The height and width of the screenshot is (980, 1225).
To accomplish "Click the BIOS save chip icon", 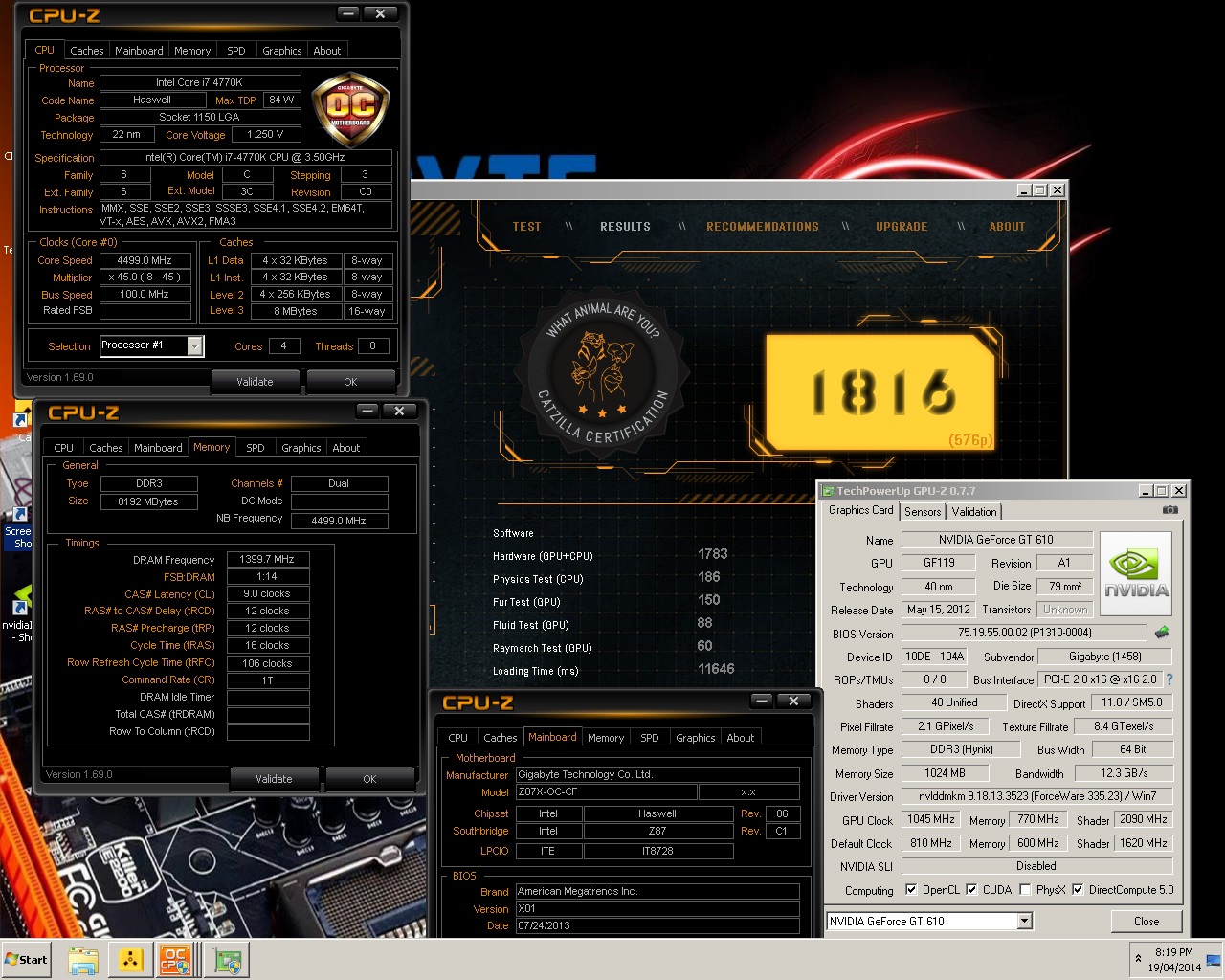I will coord(1162,633).
